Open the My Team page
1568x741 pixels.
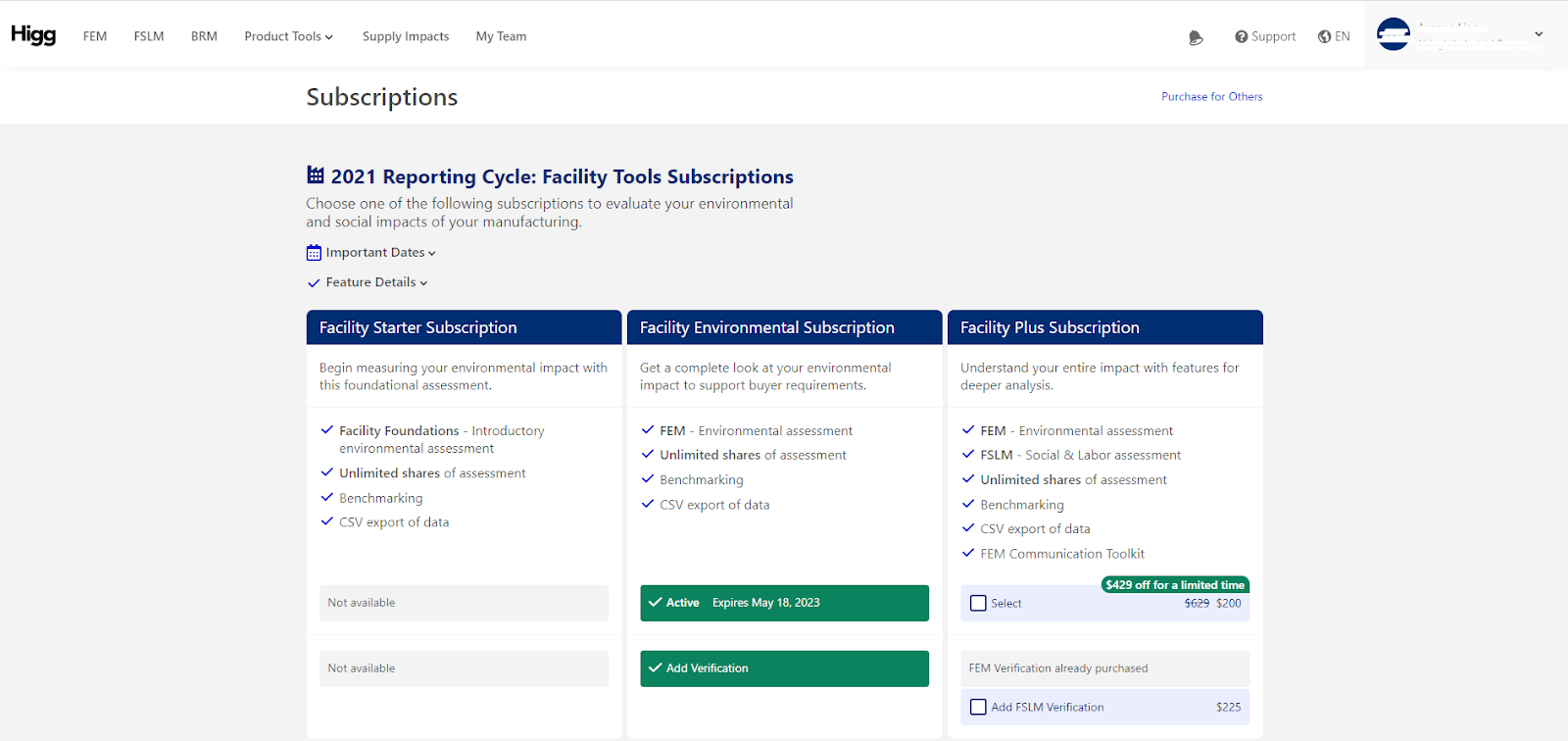point(501,36)
